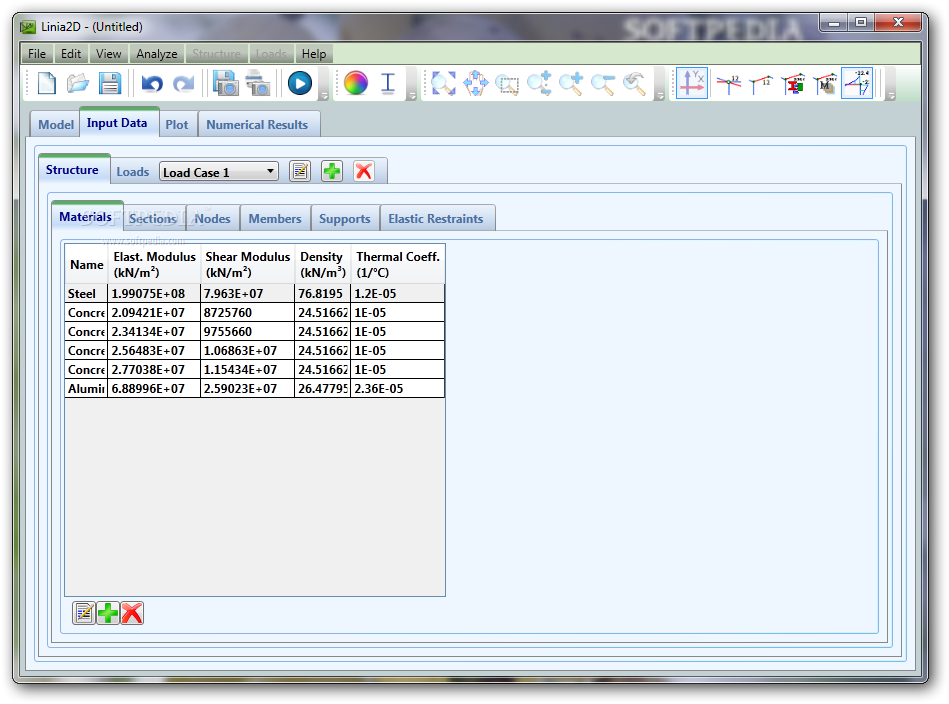This screenshot has width=949, height=704.
Task: Toggle section shapes display icon
Action: [793, 84]
